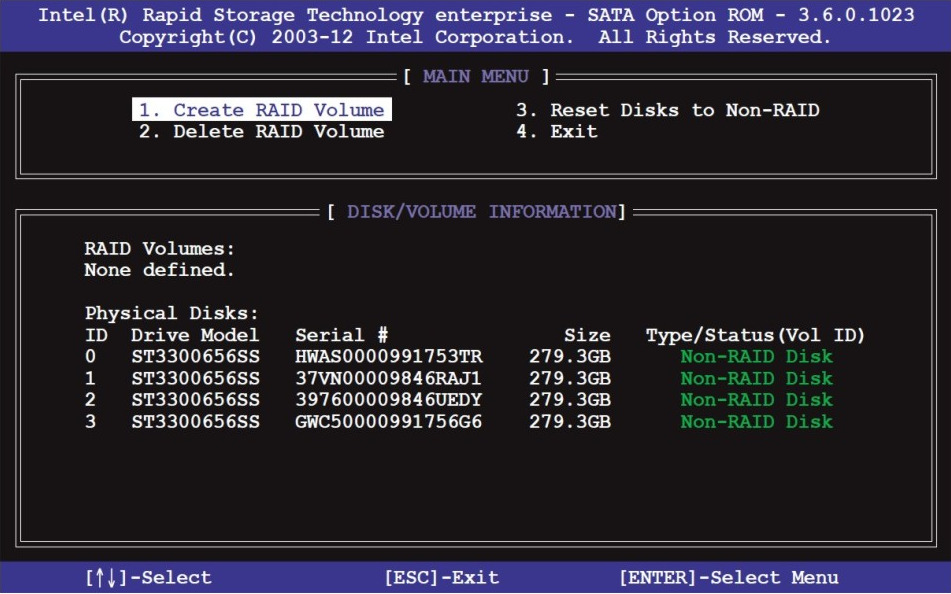951x594 pixels.
Task: Click the ID column header
Action: coord(96,335)
